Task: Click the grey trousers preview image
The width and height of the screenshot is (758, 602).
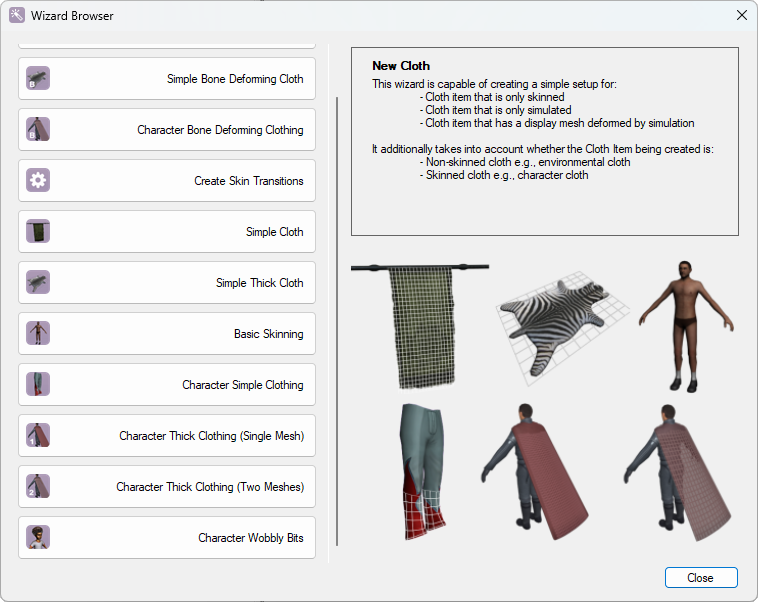Action: point(423,471)
